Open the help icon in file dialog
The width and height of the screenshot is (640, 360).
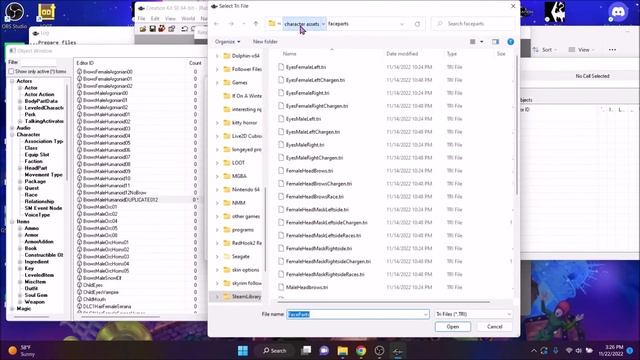(x=511, y=42)
